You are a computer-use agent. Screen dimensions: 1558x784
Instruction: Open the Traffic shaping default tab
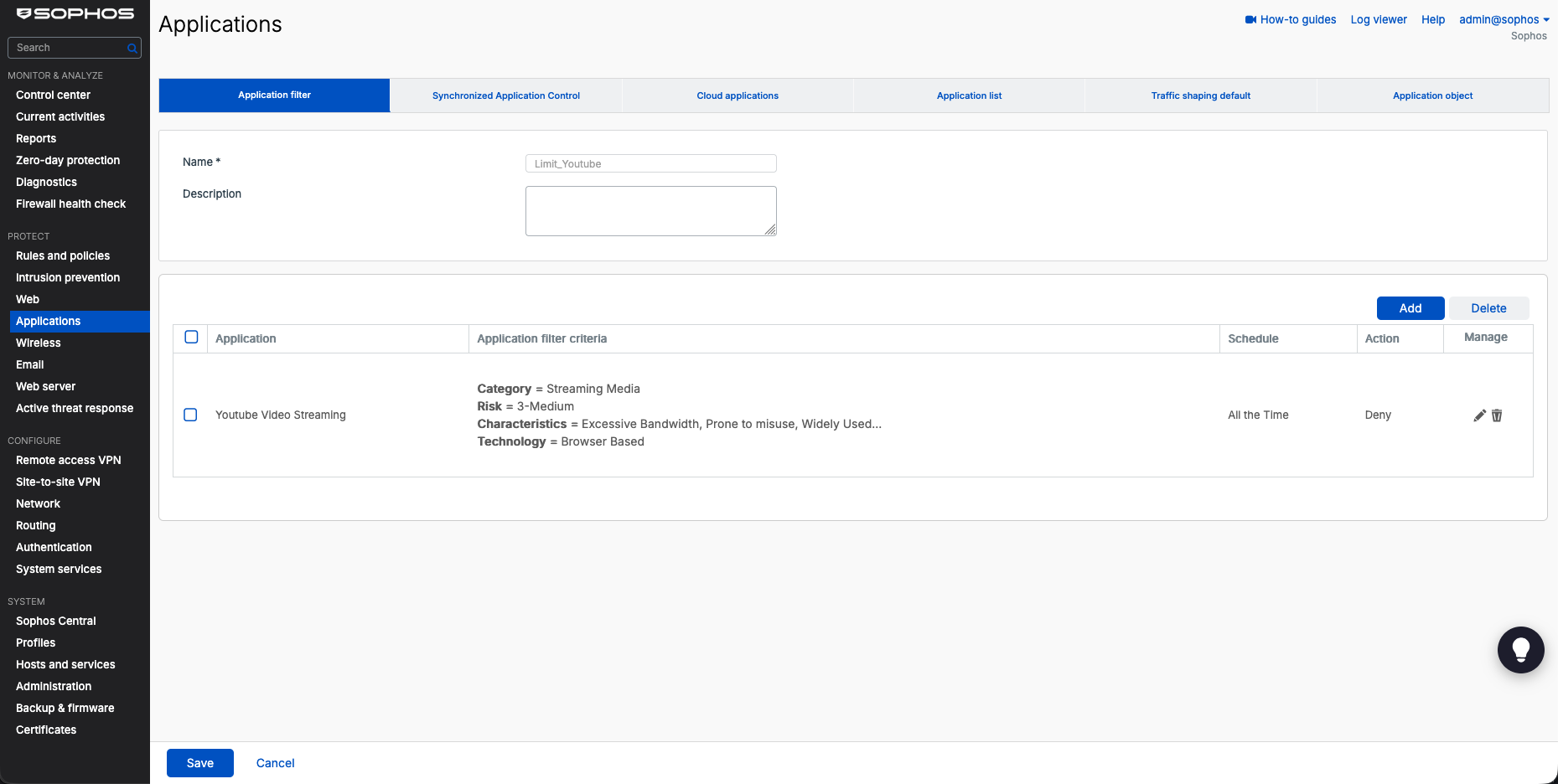[1200, 95]
